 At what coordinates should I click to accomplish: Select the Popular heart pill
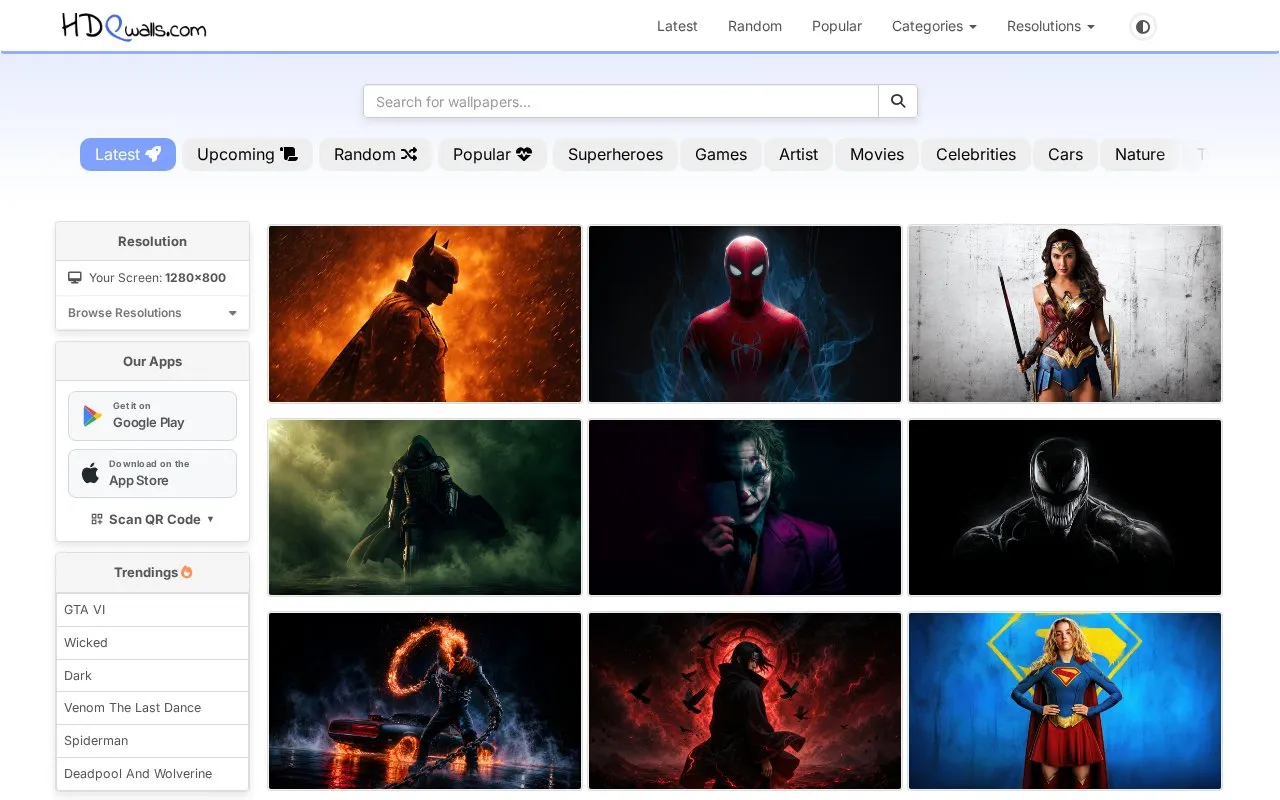492,154
